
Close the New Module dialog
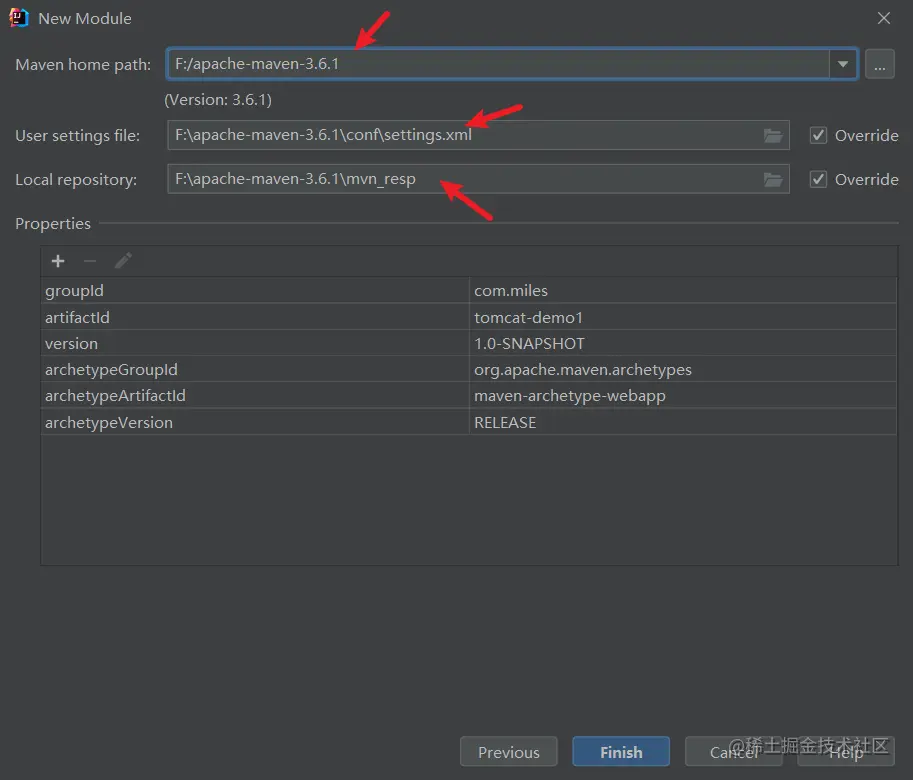tap(883, 19)
